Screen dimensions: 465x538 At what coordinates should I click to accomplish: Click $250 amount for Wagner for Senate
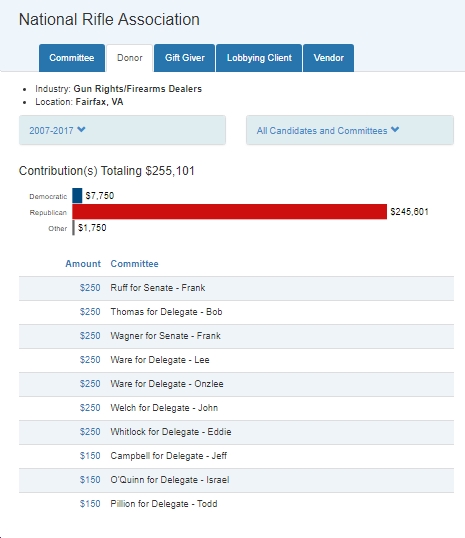click(x=90, y=336)
